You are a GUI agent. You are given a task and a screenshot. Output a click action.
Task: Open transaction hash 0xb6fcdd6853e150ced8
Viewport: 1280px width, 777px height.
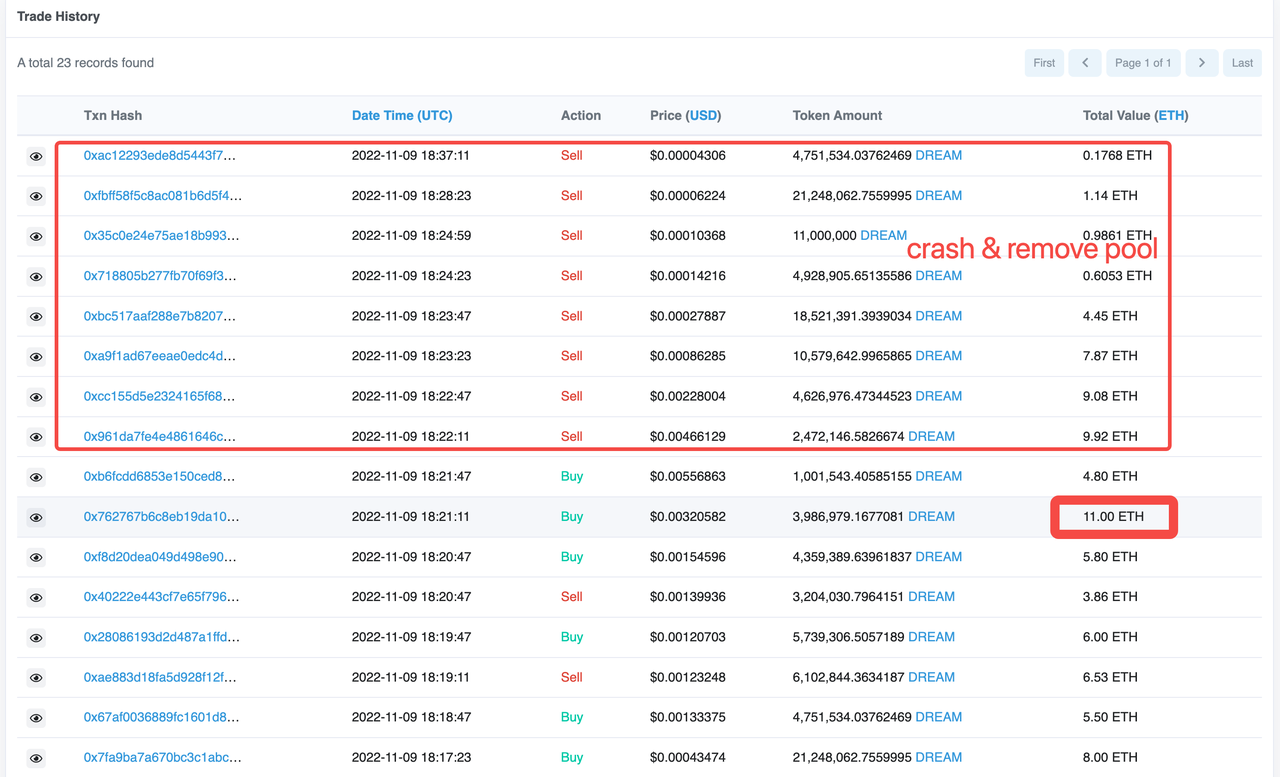pyautogui.click(x=160, y=476)
